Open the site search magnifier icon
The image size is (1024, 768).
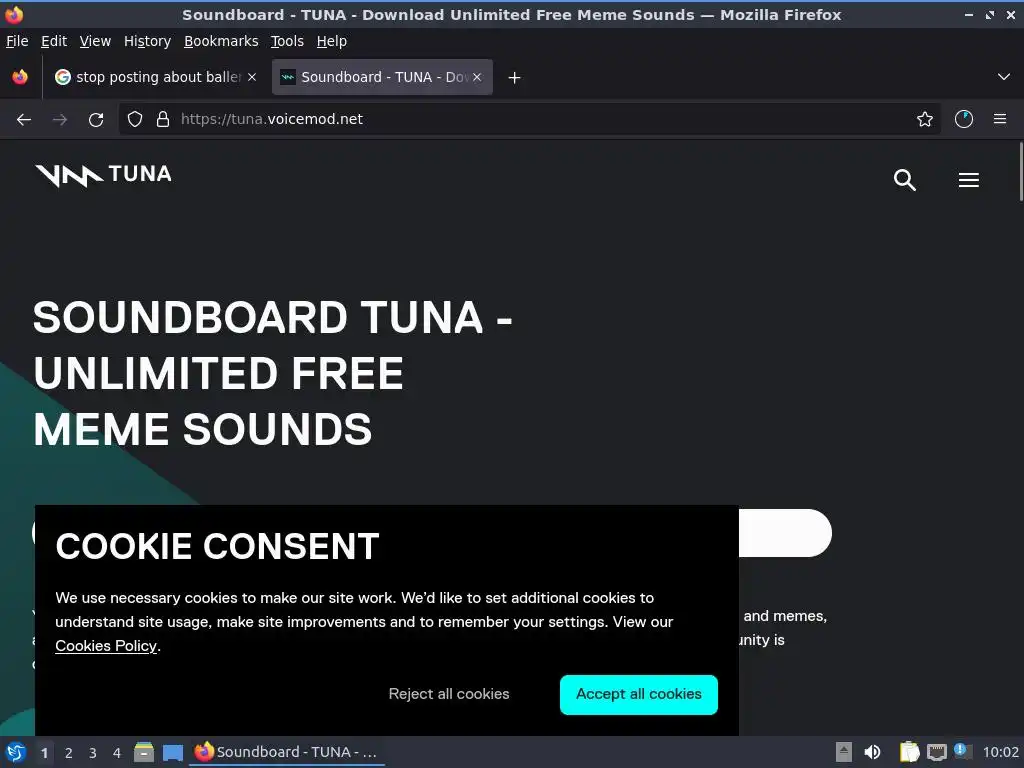point(904,180)
